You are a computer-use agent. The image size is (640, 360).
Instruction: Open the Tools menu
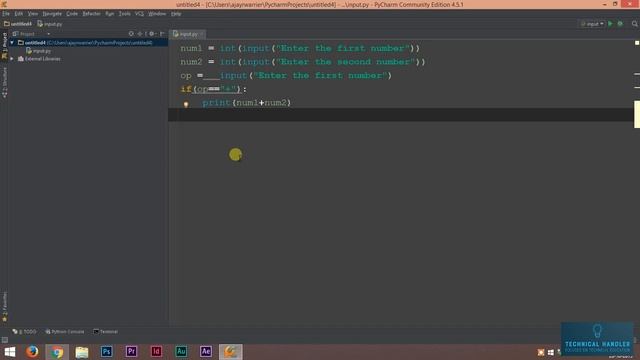[124, 13]
